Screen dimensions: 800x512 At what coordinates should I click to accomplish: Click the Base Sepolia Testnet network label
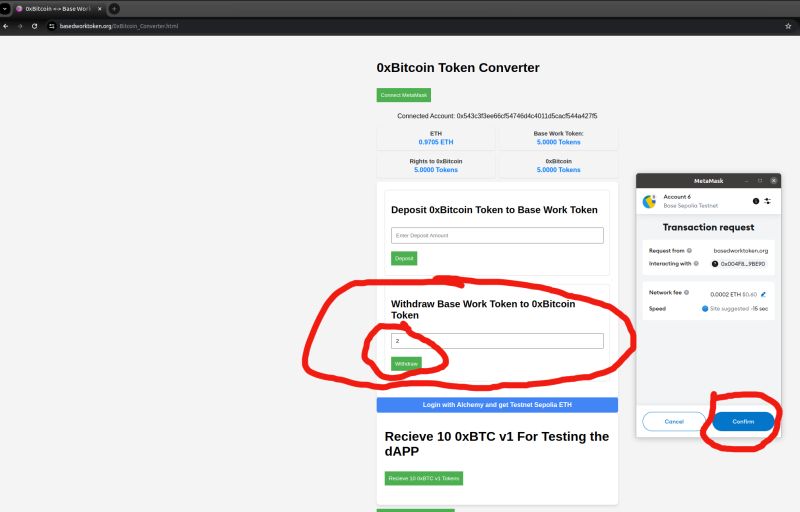[690, 206]
